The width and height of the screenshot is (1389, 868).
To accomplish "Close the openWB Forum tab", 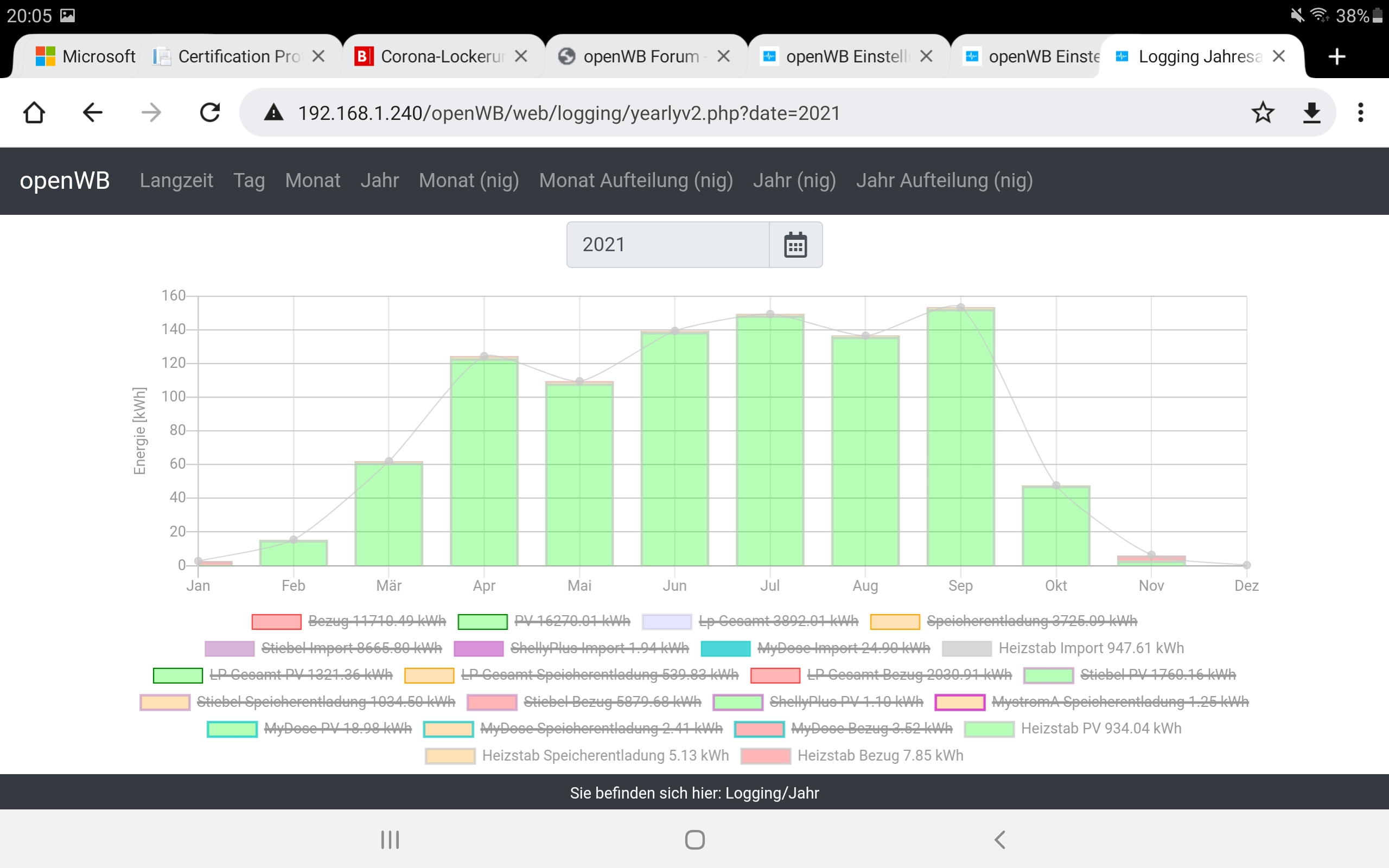I will tap(724, 56).
